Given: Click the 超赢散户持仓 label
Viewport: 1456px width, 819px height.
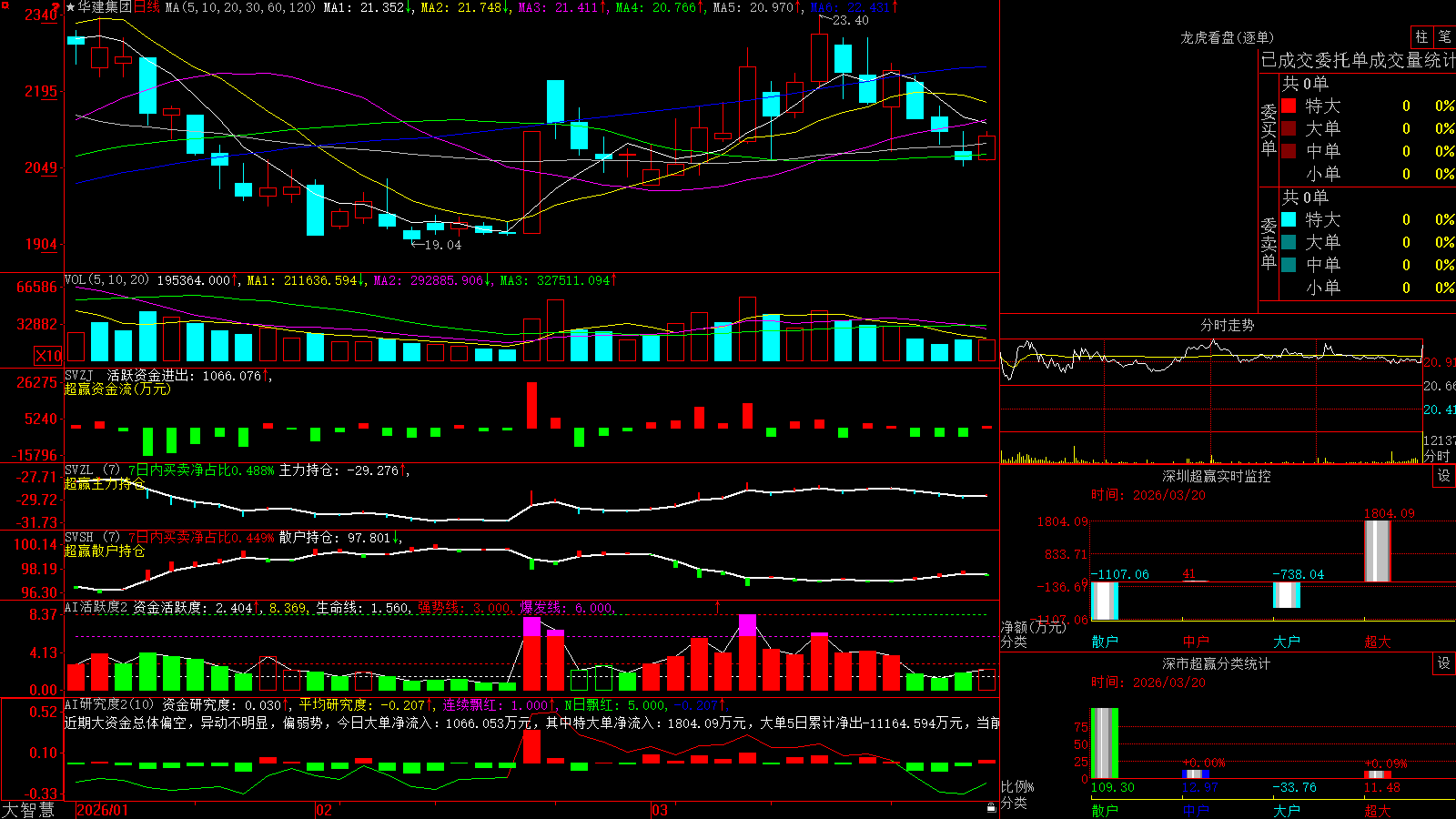Looking at the screenshot, I should (105, 551).
